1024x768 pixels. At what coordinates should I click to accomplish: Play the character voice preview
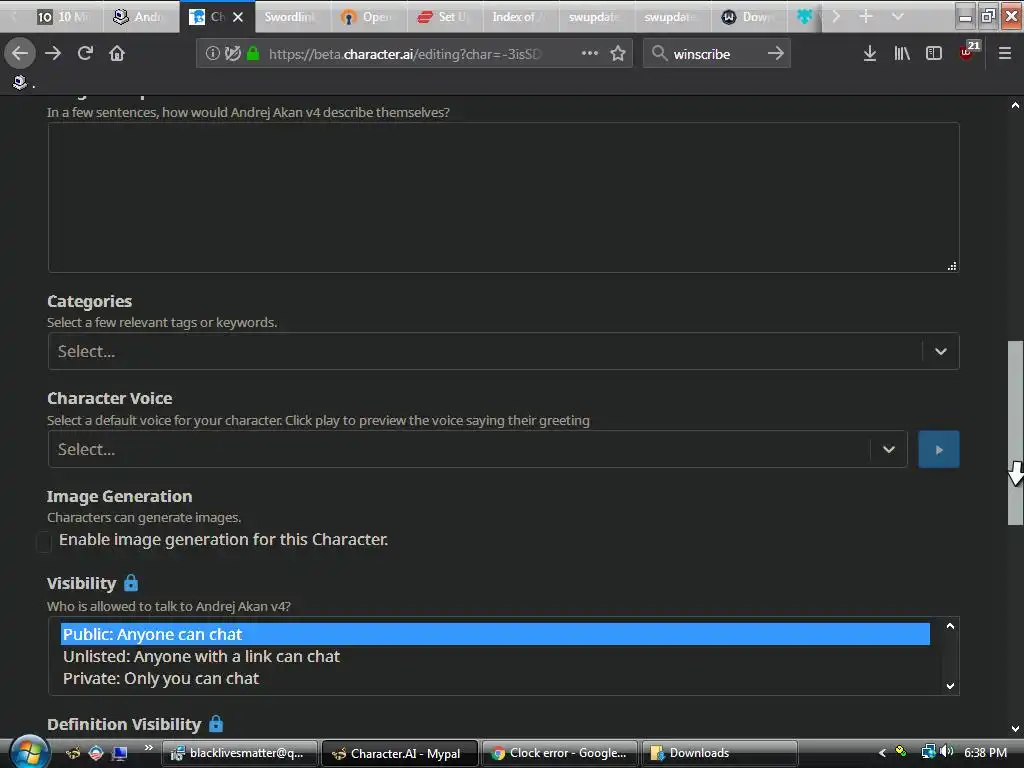coord(938,449)
